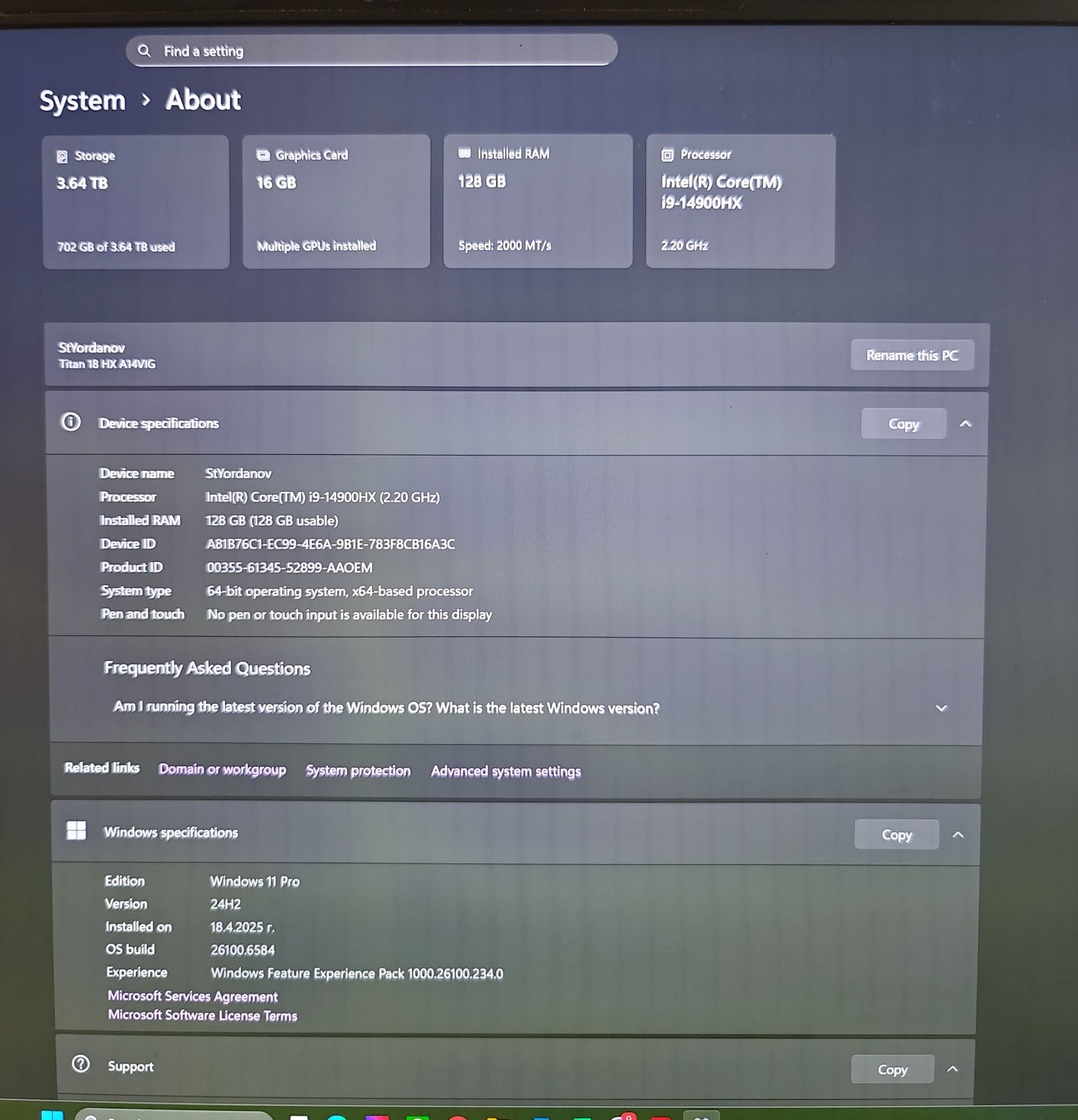Copy the Support information

pyautogui.click(x=893, y=1070)
